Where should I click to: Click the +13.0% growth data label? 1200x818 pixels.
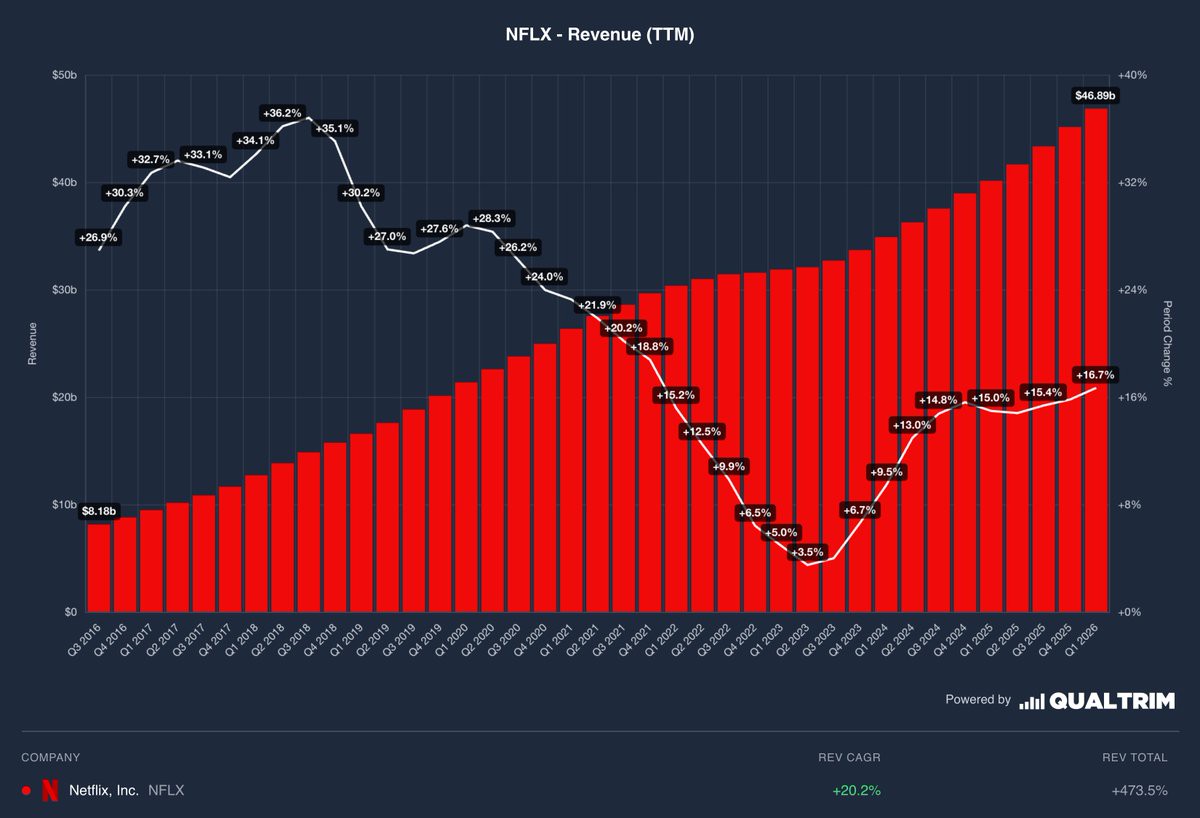911,425
